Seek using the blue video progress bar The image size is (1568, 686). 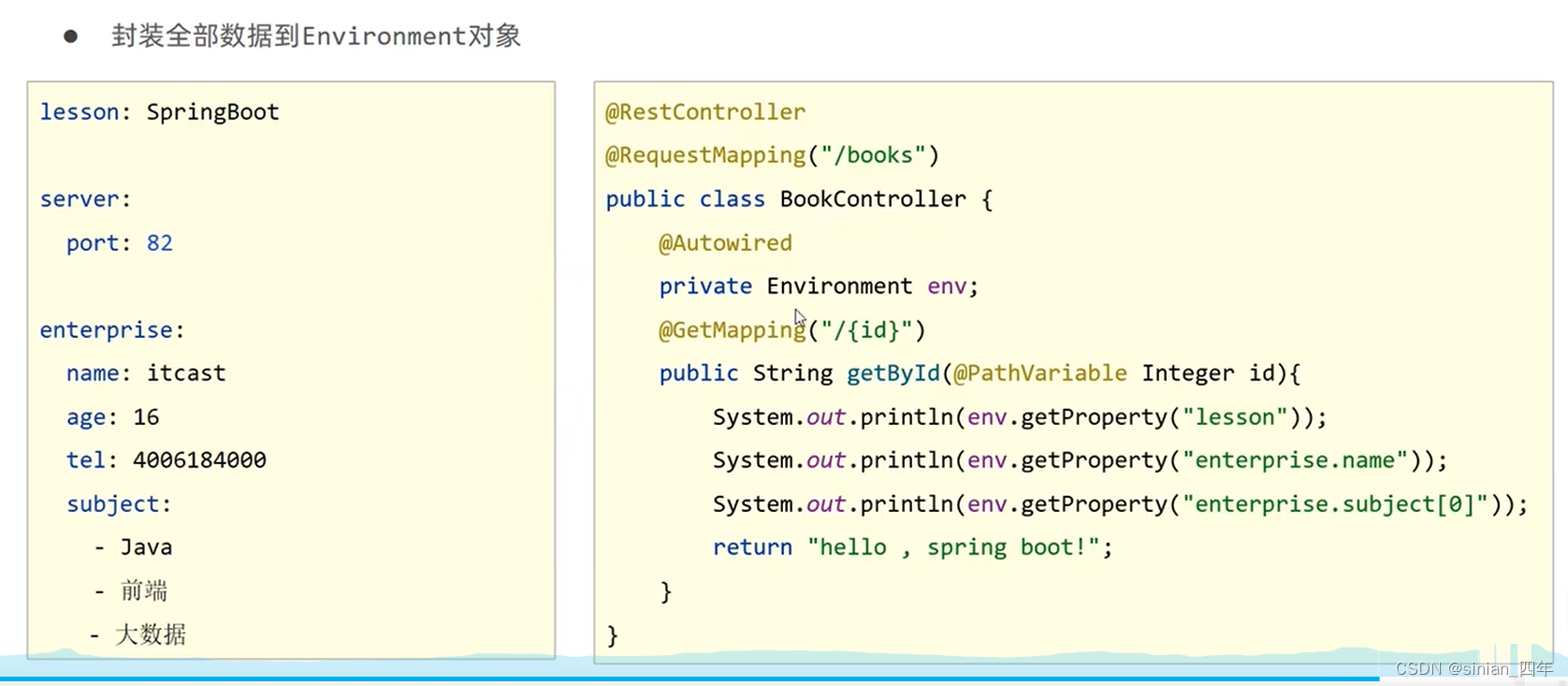[784, 679]
